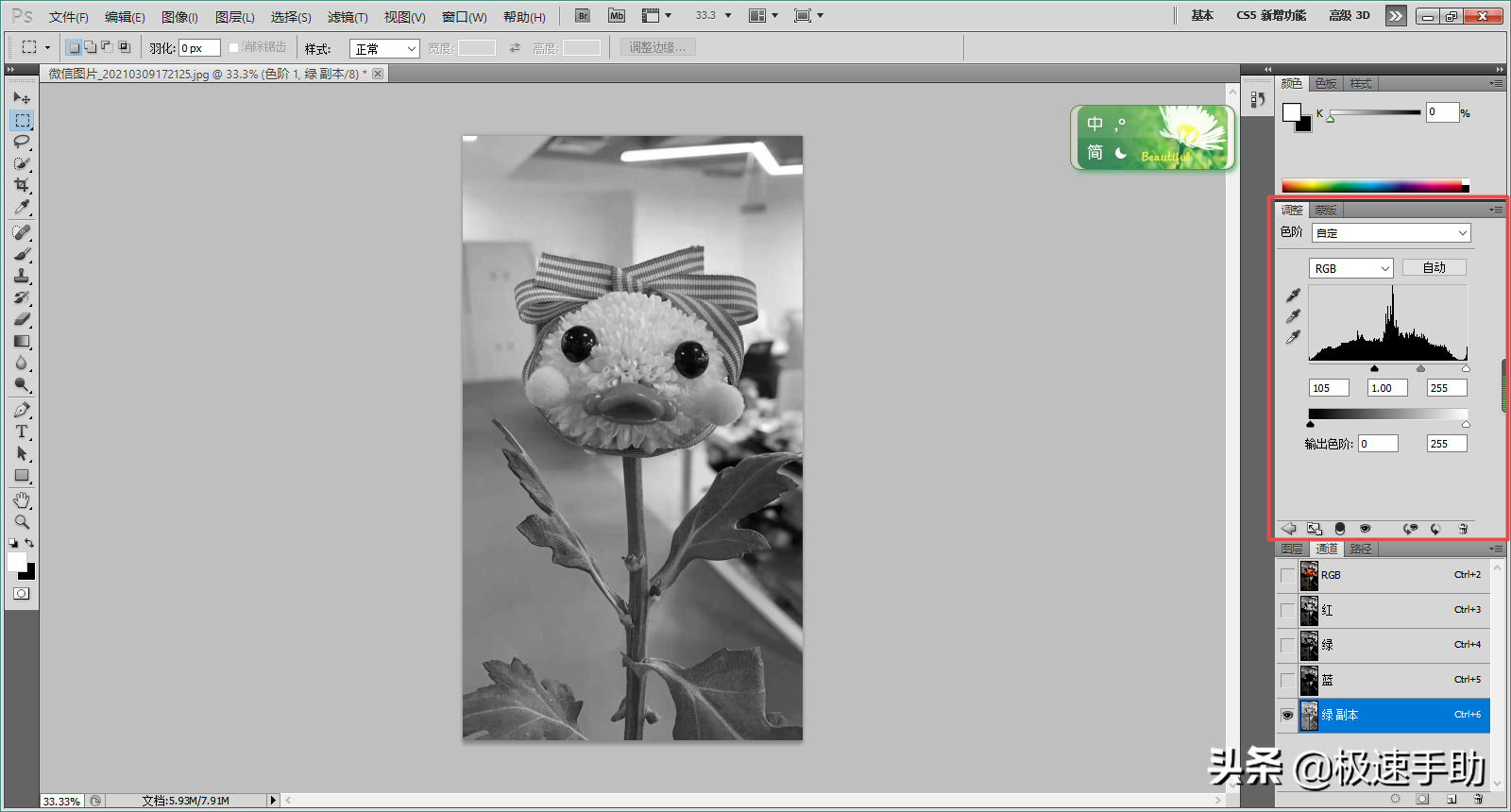Select the Eraser tool

(x=22, y=319)
